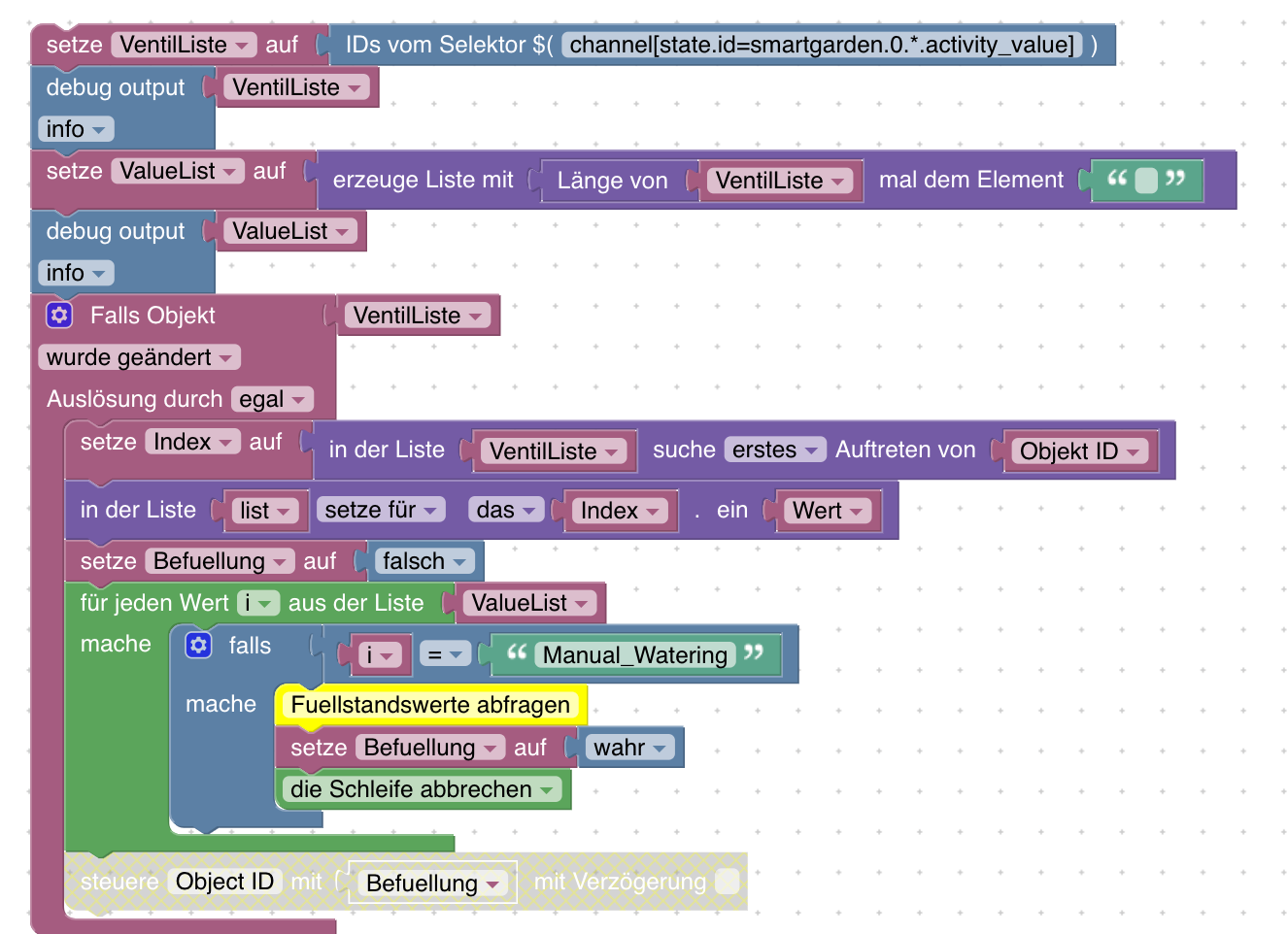Open Index dropdown in setze Index block
Image resolution: width=1288 pixels, height=934 pixels.
click(x=192, y=442)
